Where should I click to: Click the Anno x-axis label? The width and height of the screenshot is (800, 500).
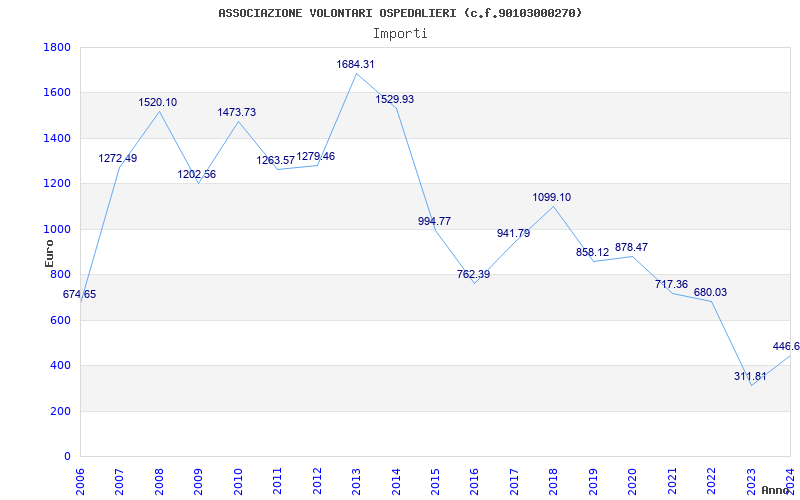tap(775, 490)
